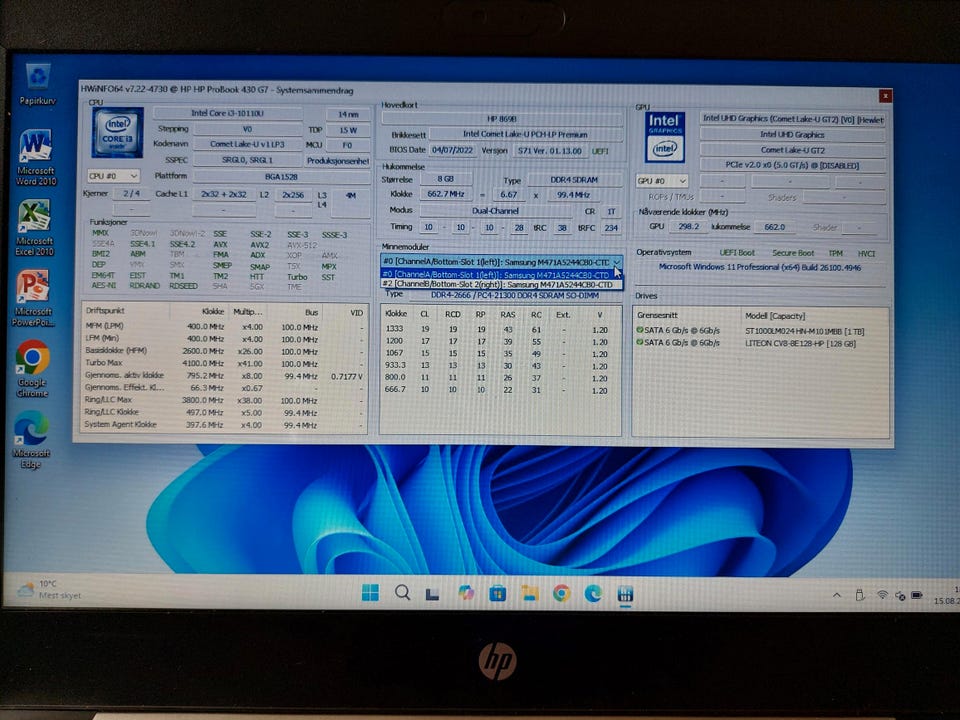Click the 8 GB memory size value
960x720 pixels.
[445, 179]
